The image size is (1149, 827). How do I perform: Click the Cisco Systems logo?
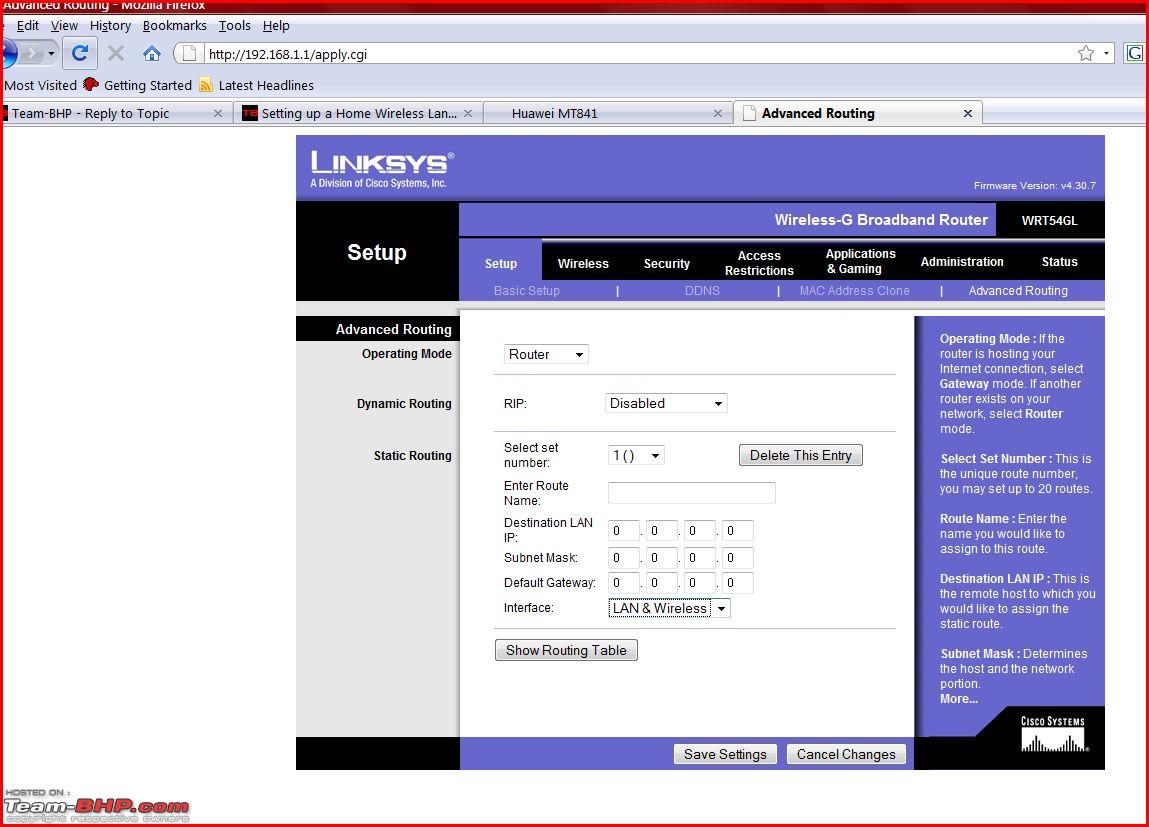(x=1054, y=734)
